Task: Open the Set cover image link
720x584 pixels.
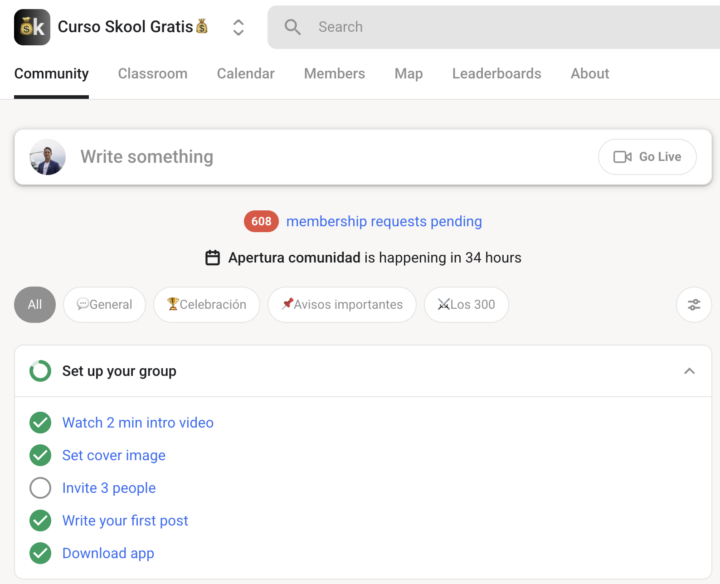Action: 114,455
